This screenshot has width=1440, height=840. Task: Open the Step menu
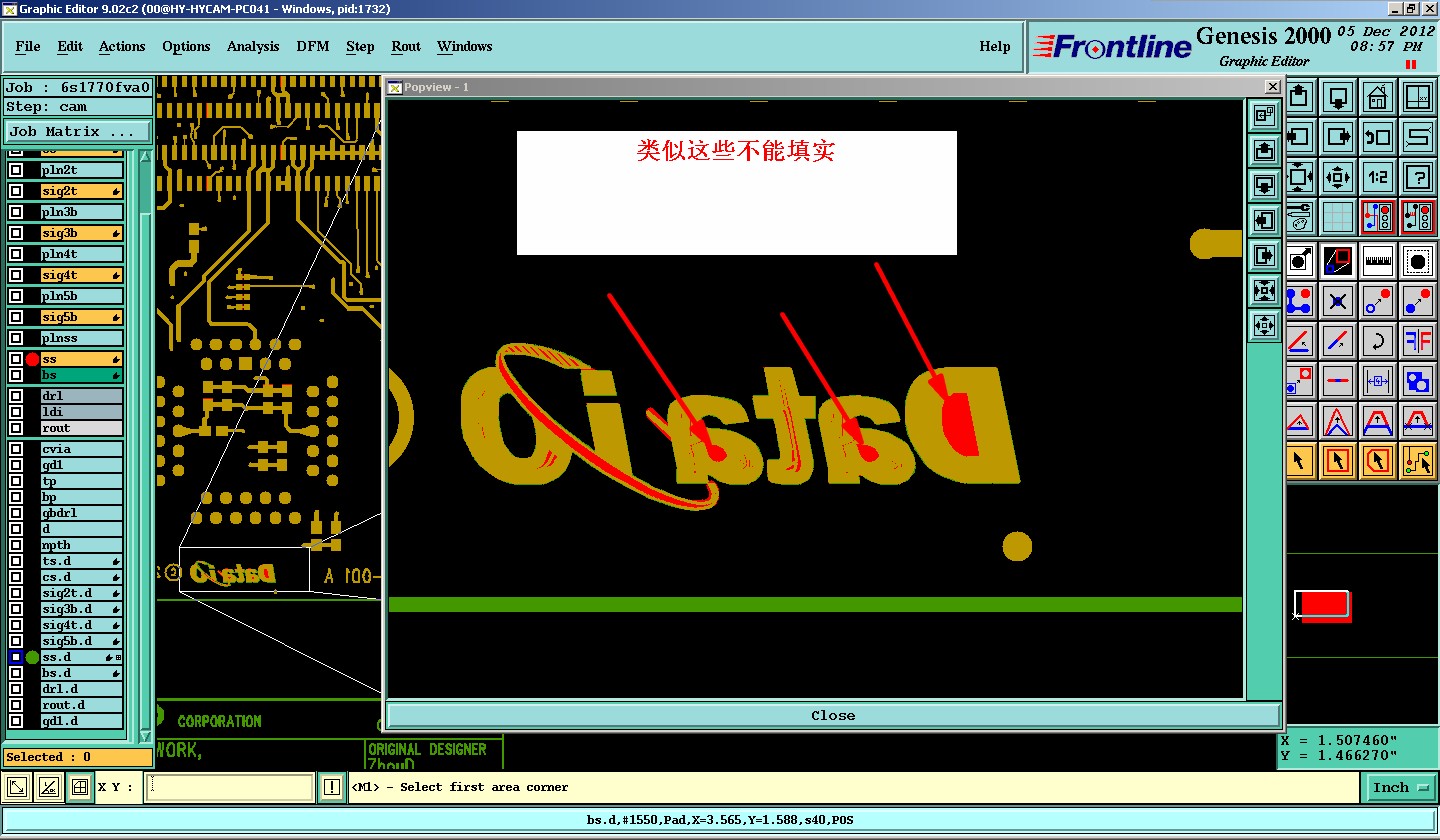(360, 46)
